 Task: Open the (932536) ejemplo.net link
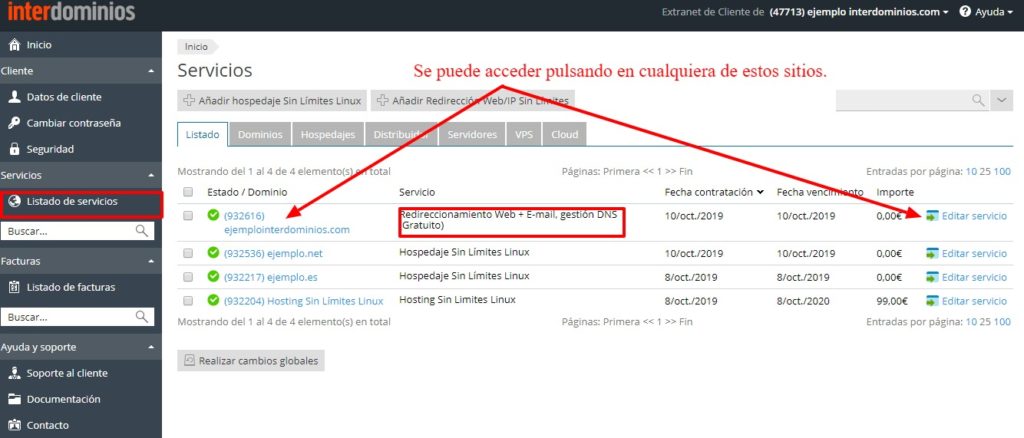[273, 253]
